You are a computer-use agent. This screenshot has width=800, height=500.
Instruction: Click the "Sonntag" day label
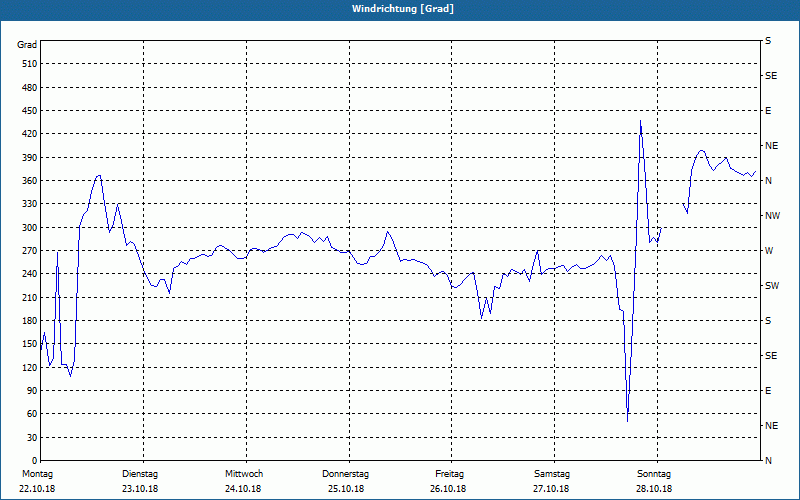pyautogui.click(x=654, y=474)
